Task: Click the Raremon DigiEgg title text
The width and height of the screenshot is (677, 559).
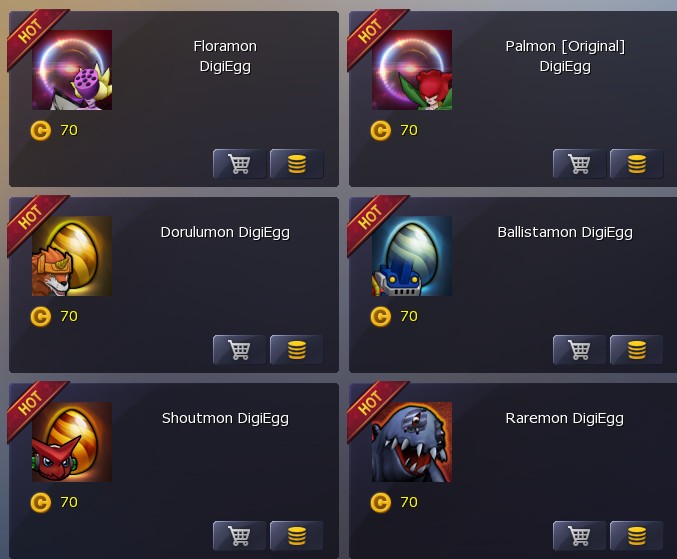Action: click(x=565, y=418)
